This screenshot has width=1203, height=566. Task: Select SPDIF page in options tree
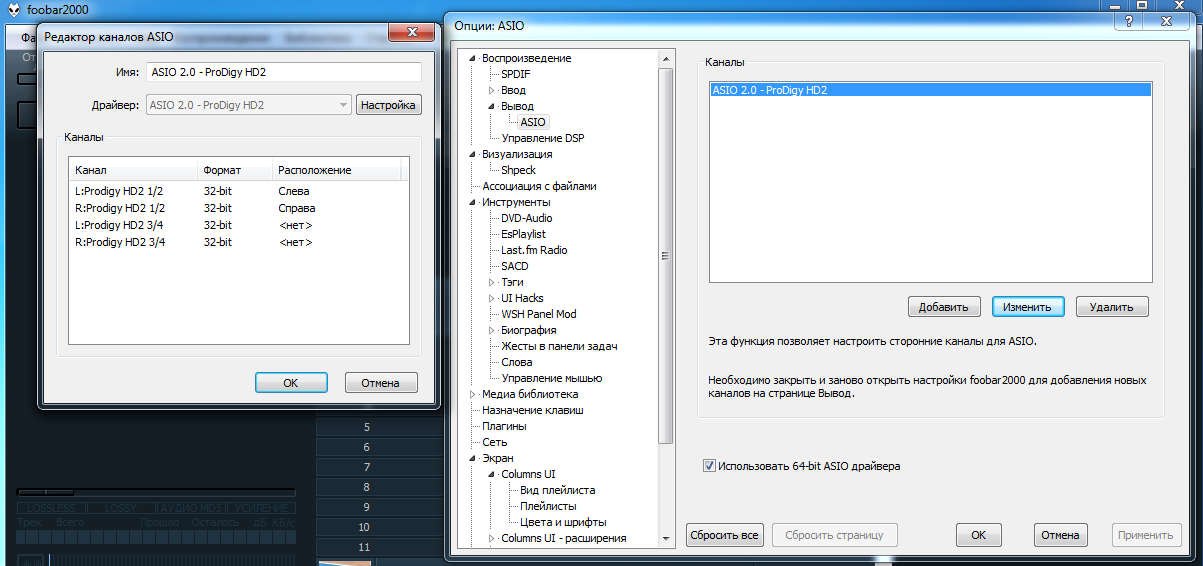pos(517,74)
